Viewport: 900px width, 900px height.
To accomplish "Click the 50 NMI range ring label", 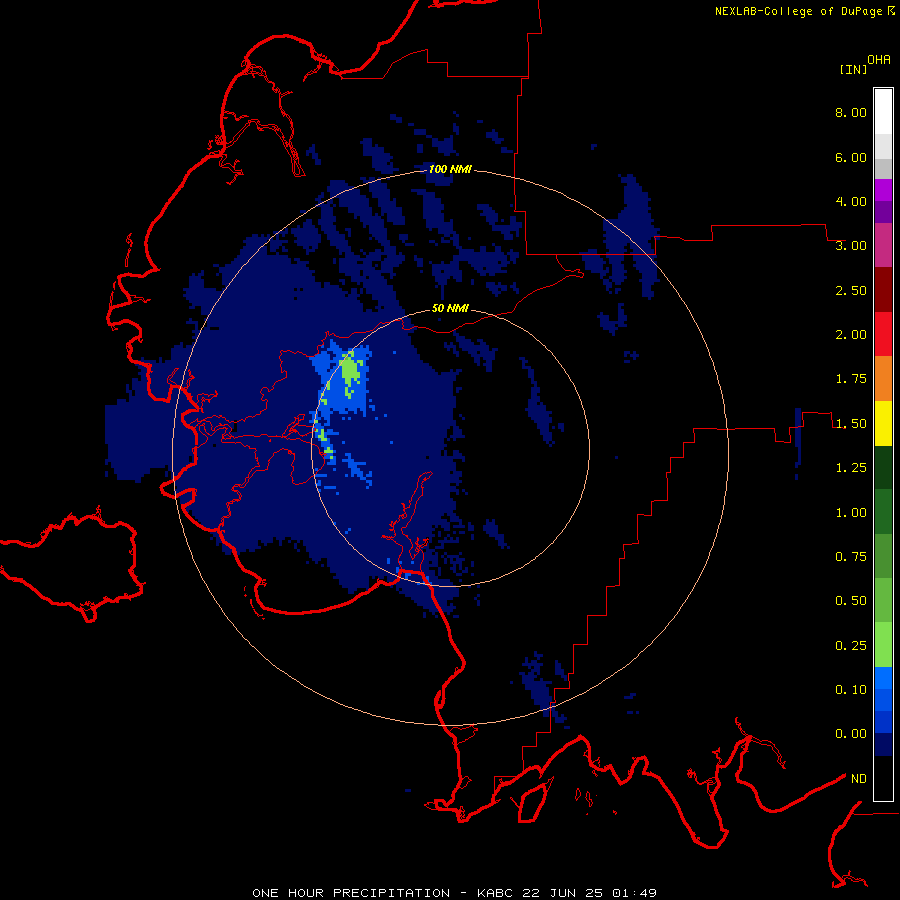I will click(450, 309).
